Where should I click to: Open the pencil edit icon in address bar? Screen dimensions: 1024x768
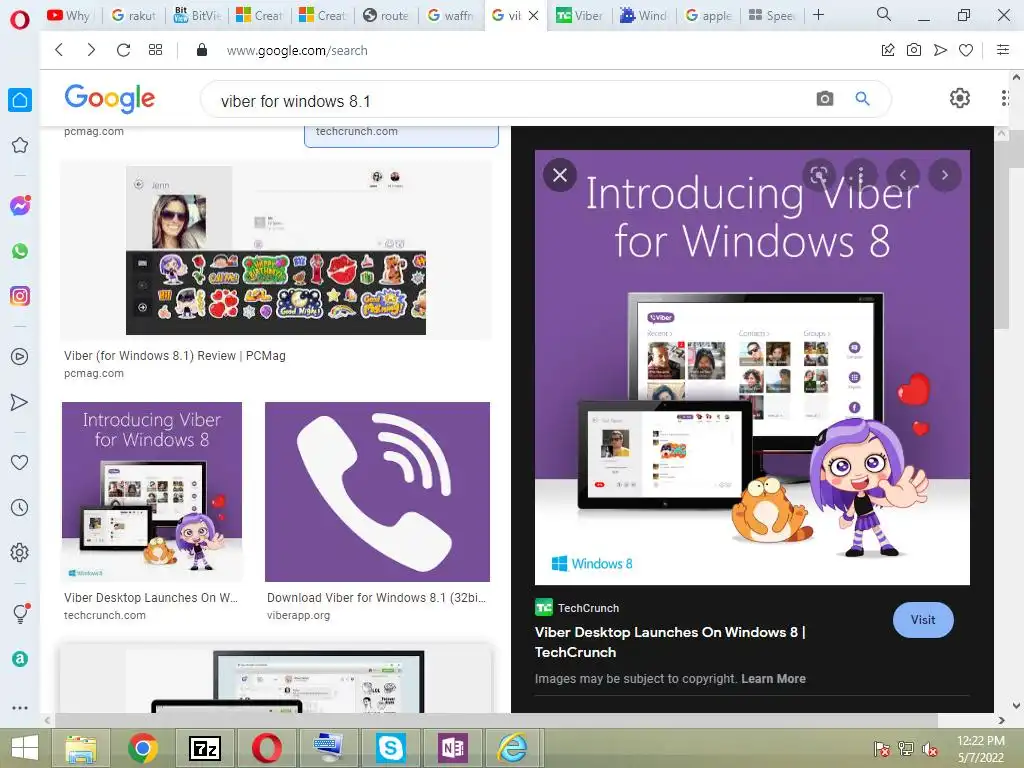[x=888, y=50]
